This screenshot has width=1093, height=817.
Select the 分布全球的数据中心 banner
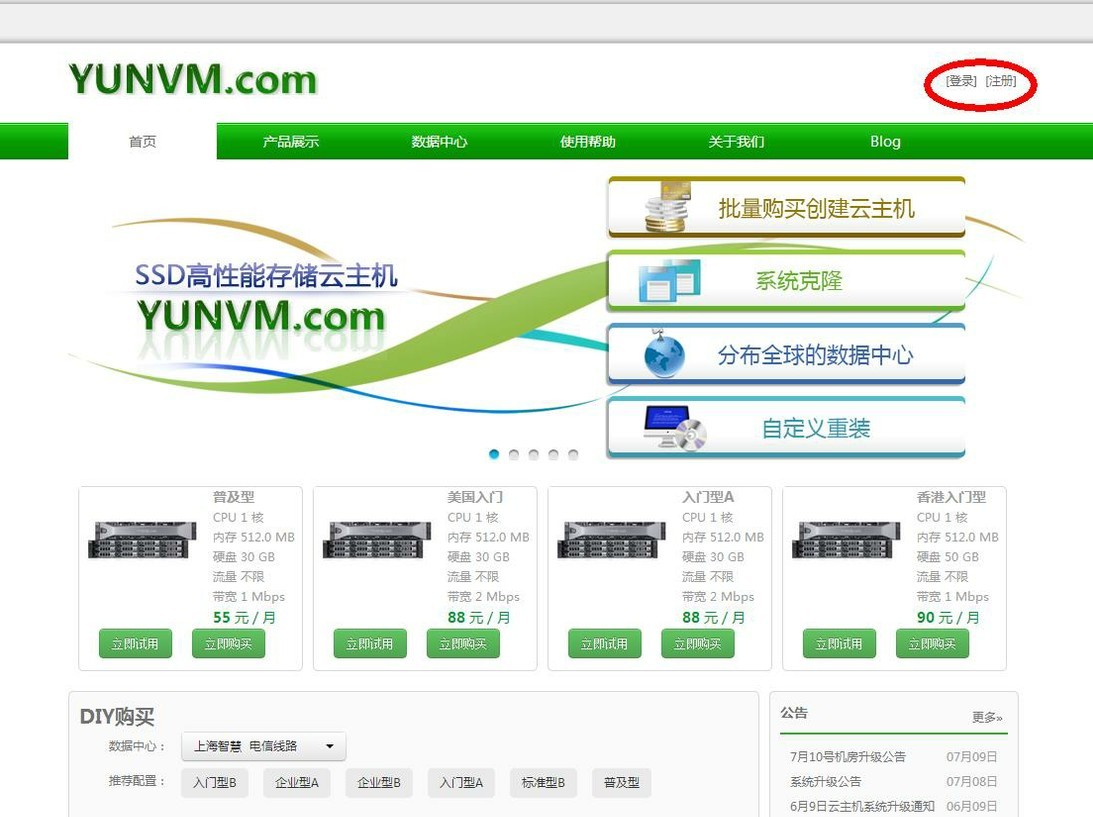tap(786, 355)
